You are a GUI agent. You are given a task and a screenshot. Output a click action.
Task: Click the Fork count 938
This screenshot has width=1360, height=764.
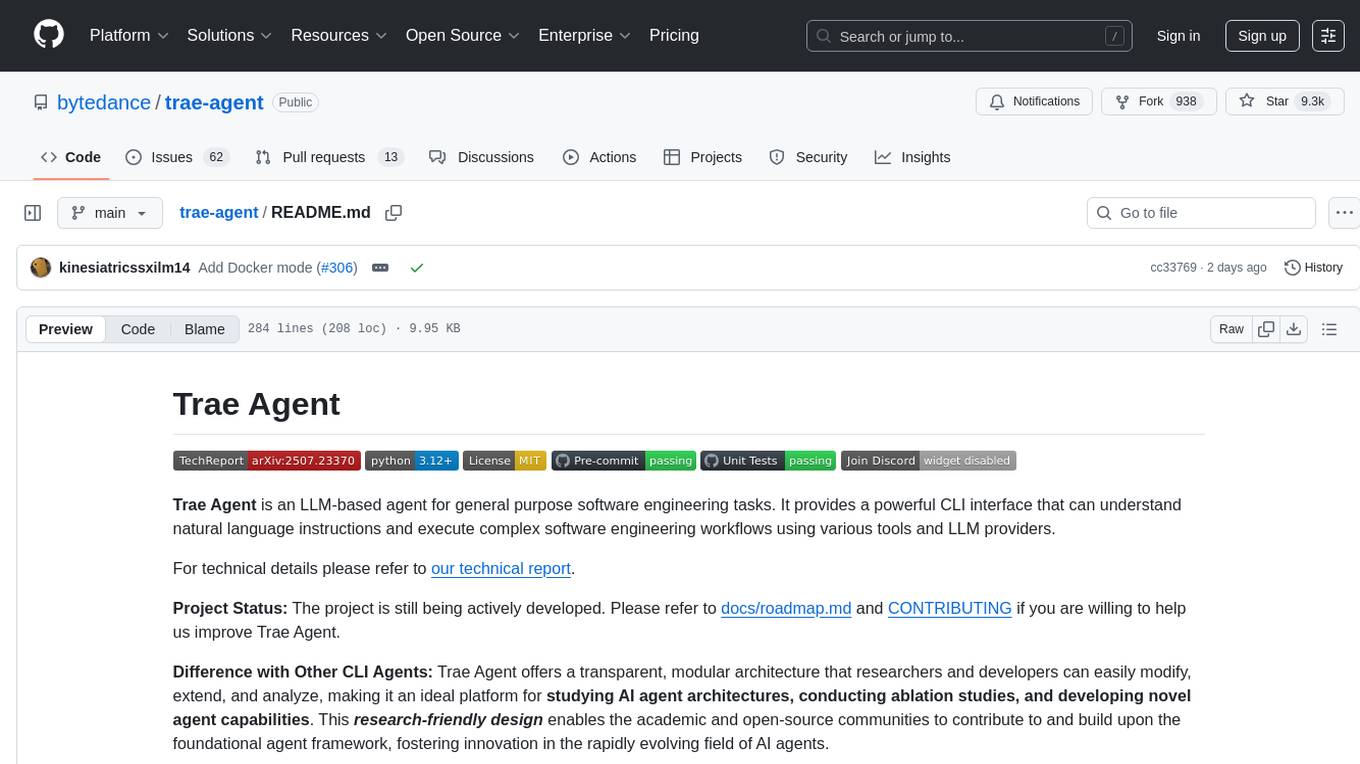coord(1186,102)
